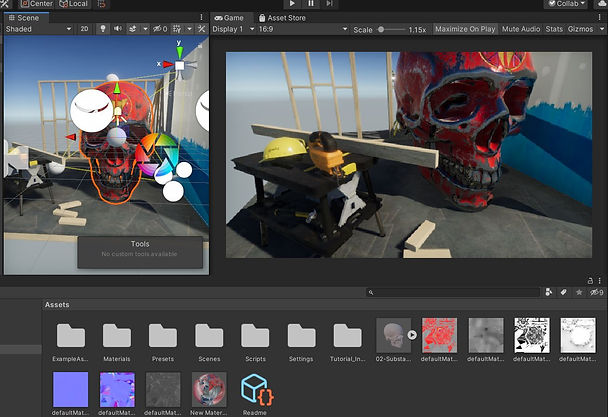Open the Materials folder
The width and height of the screenshot is (608, 417).
pos(117,341)
